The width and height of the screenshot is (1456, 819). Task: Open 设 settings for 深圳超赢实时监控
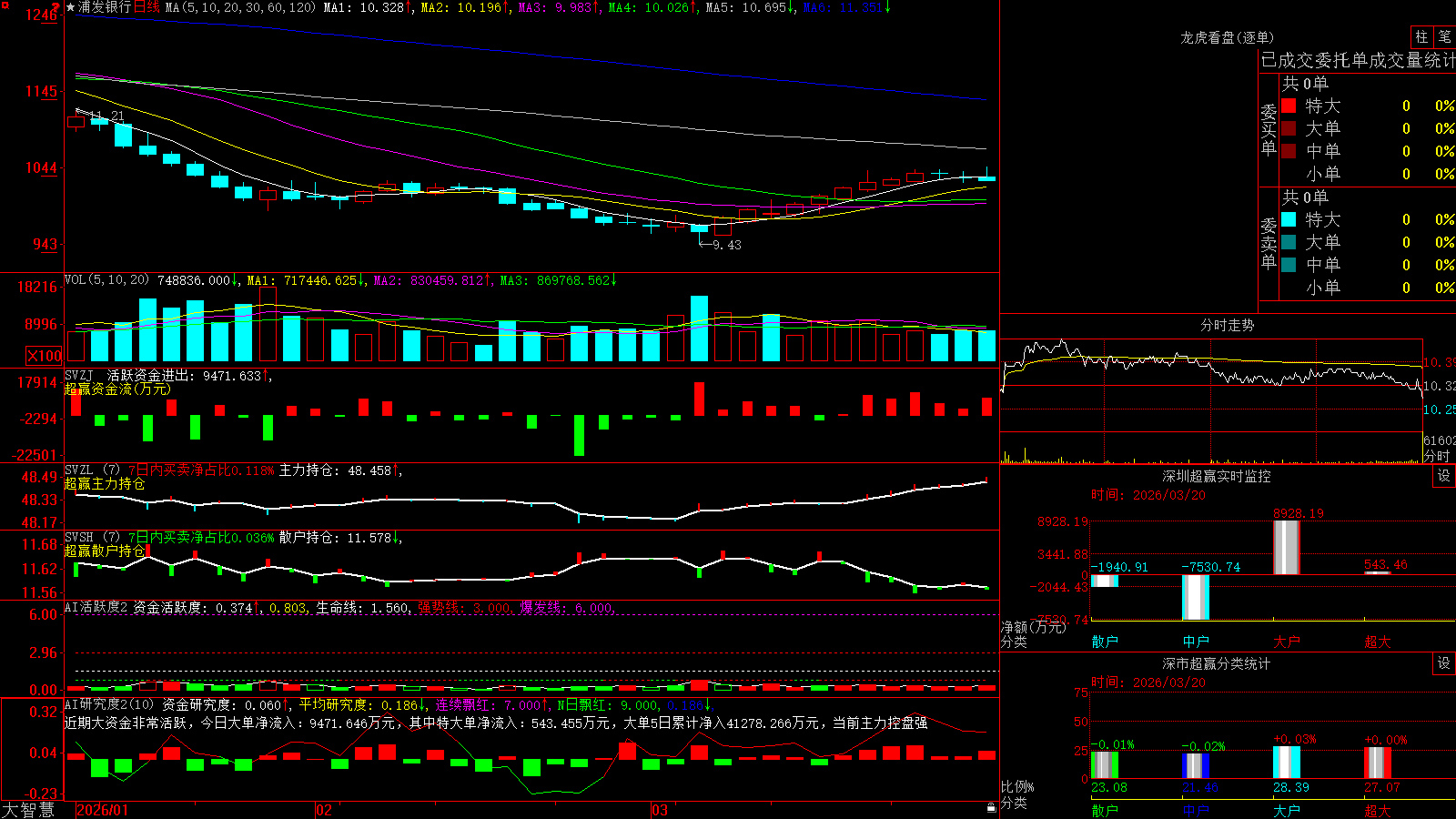tap(1444, 476)
